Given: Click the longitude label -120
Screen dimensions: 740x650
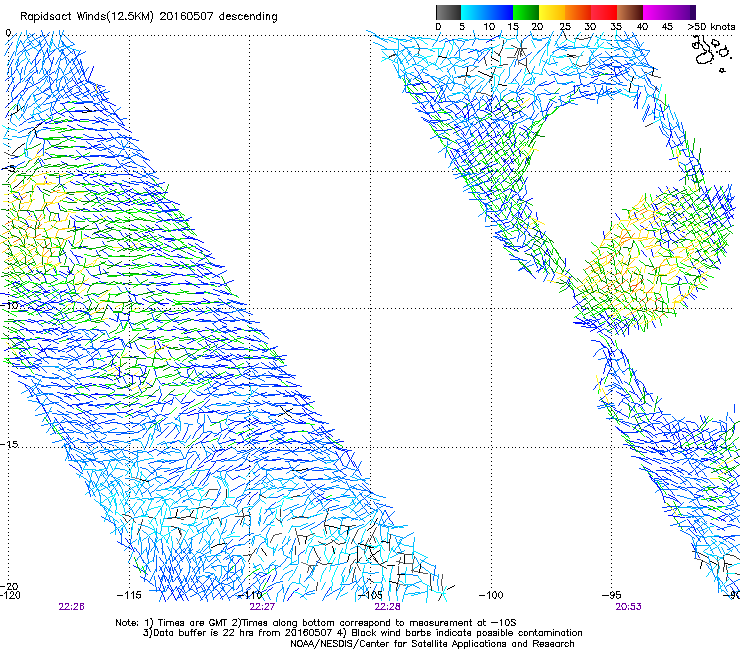Looking at the screenshot, I should pyautogui.click(x=10, y=595).
